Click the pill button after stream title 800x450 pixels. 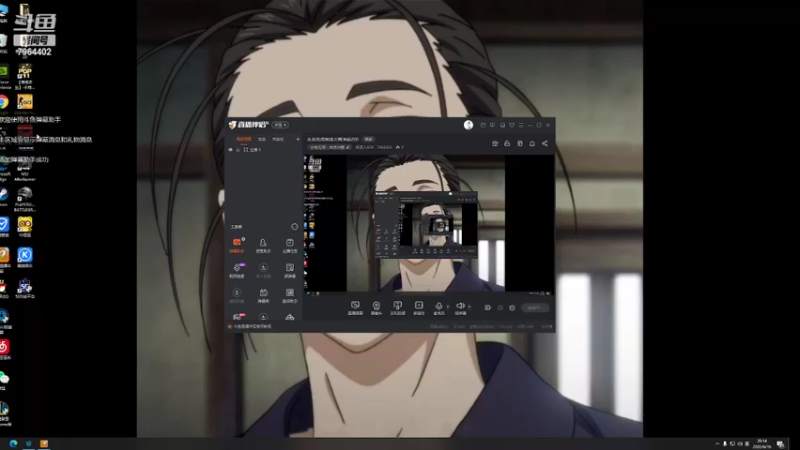[x=368, y=139]
